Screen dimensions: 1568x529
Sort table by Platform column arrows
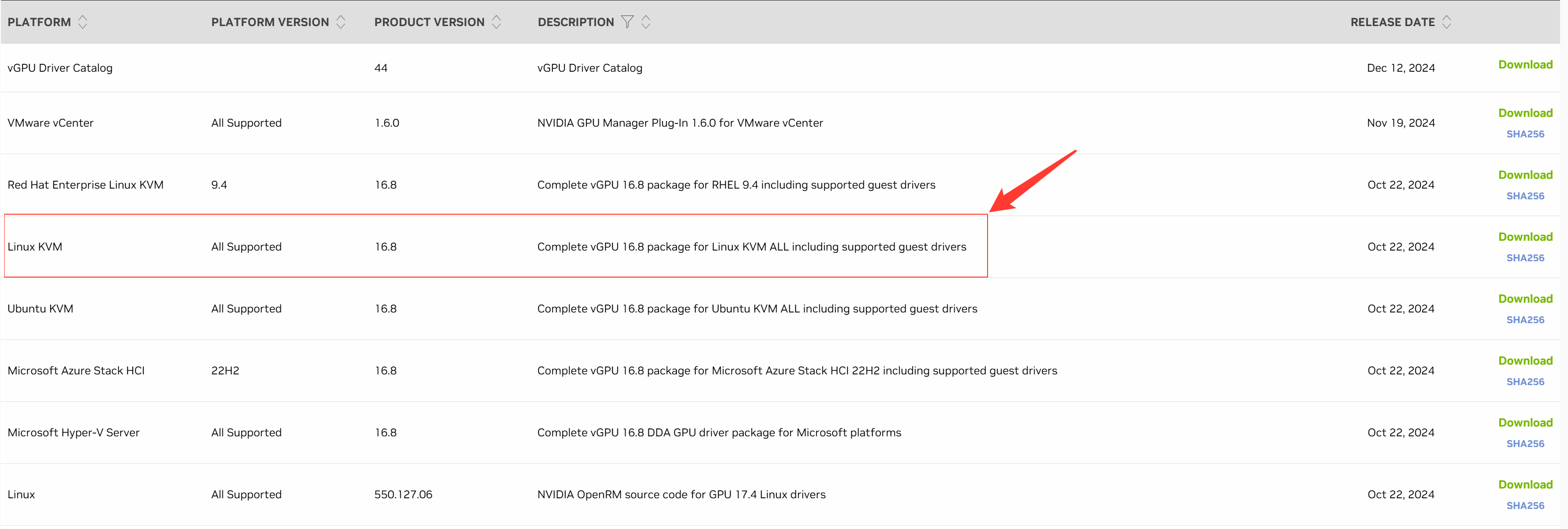pyautogui.click(x=83, y=22)
